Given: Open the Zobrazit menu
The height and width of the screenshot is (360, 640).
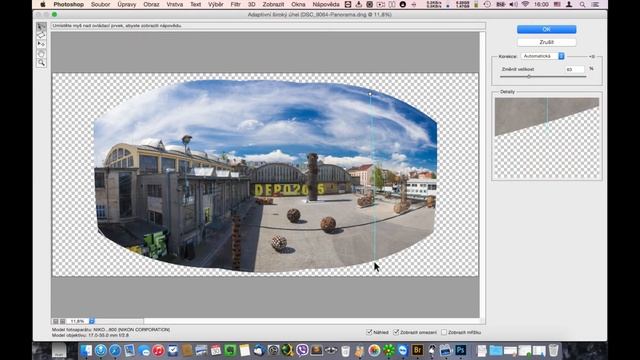Looking at the screenshot, I should (x=273, y=4).
